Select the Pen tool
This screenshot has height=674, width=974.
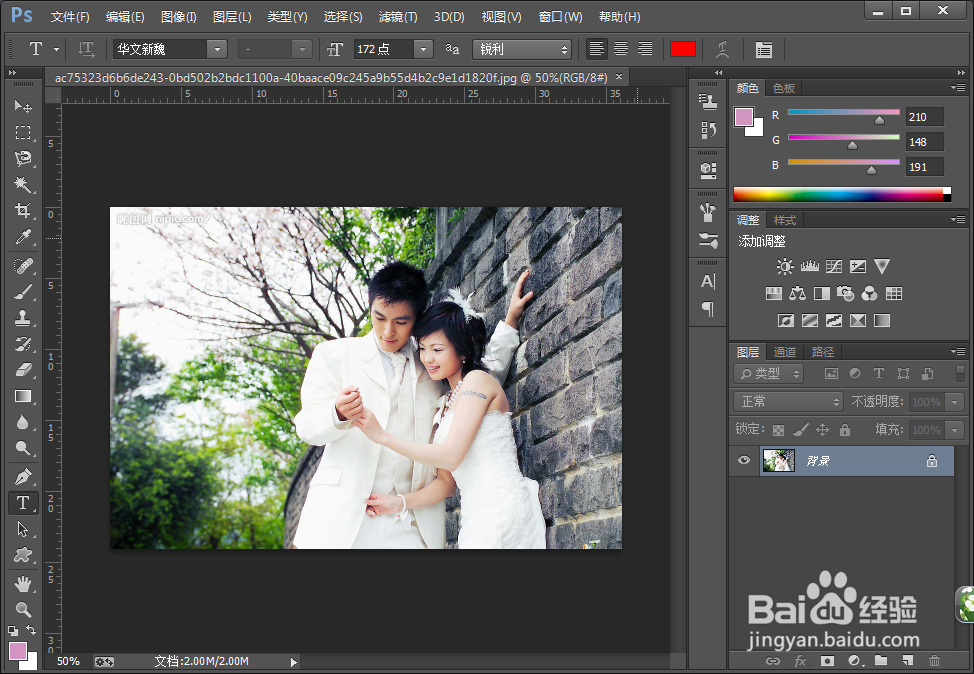click(x=23, y=476)
